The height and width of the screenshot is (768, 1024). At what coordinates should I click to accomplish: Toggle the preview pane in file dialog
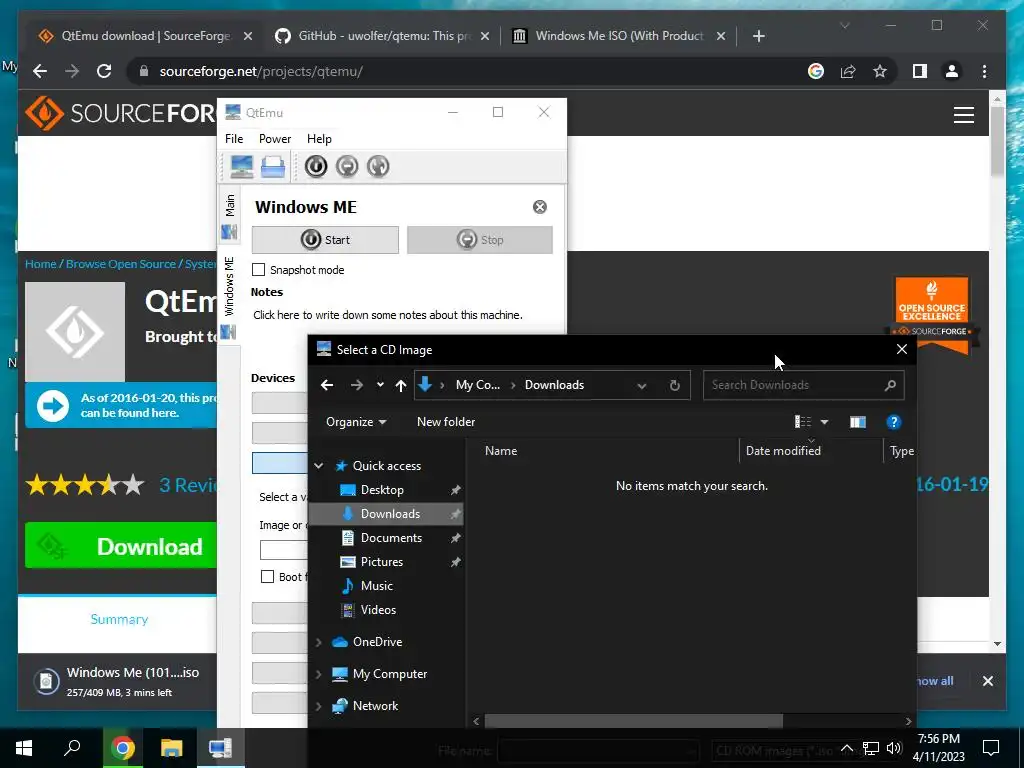coord(857,422)
